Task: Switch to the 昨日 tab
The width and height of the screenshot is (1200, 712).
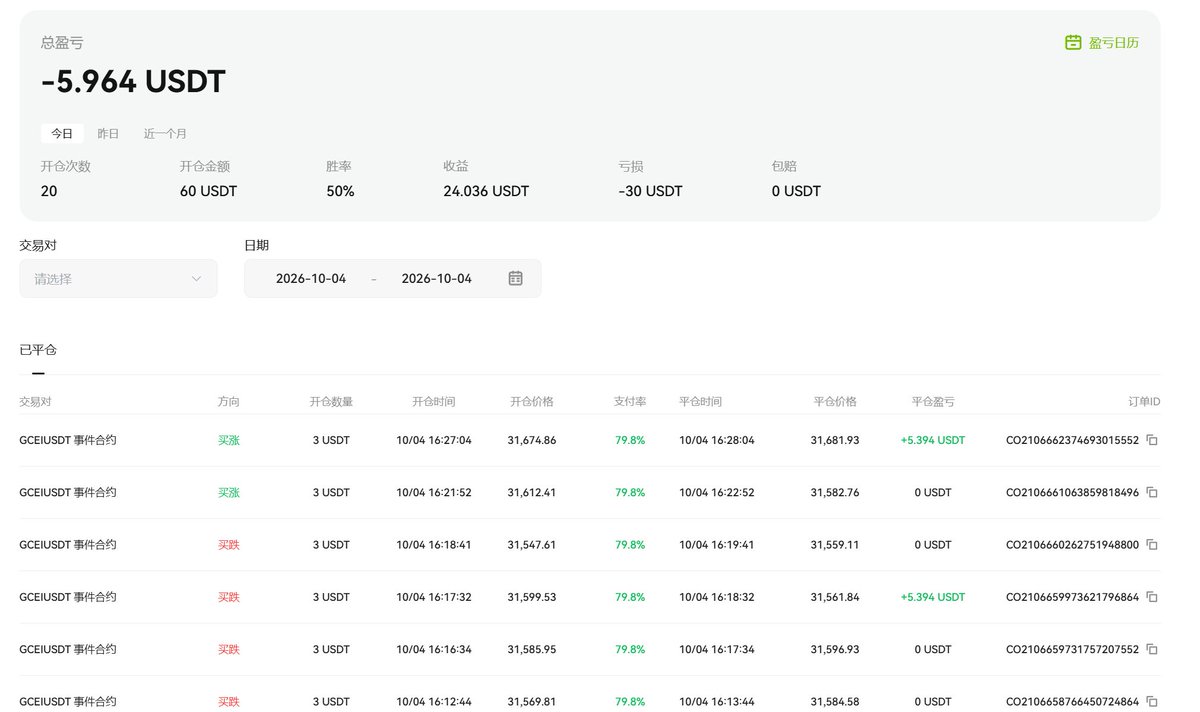Action: 108,133
